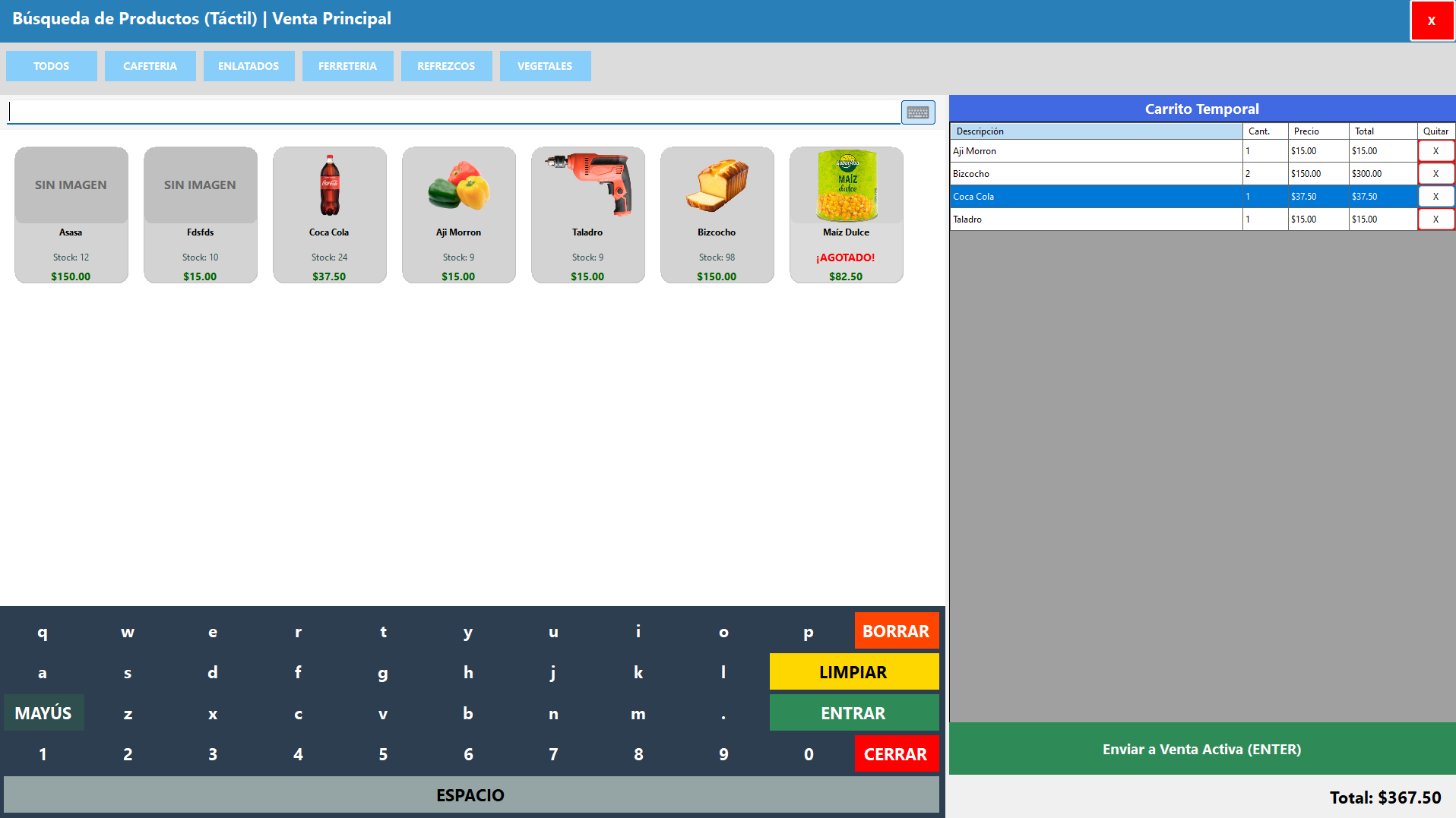The height and width of the screenshot is (818, 1456).
Task: Click the Descripción column header
Action: click(x=1097, y=131)
